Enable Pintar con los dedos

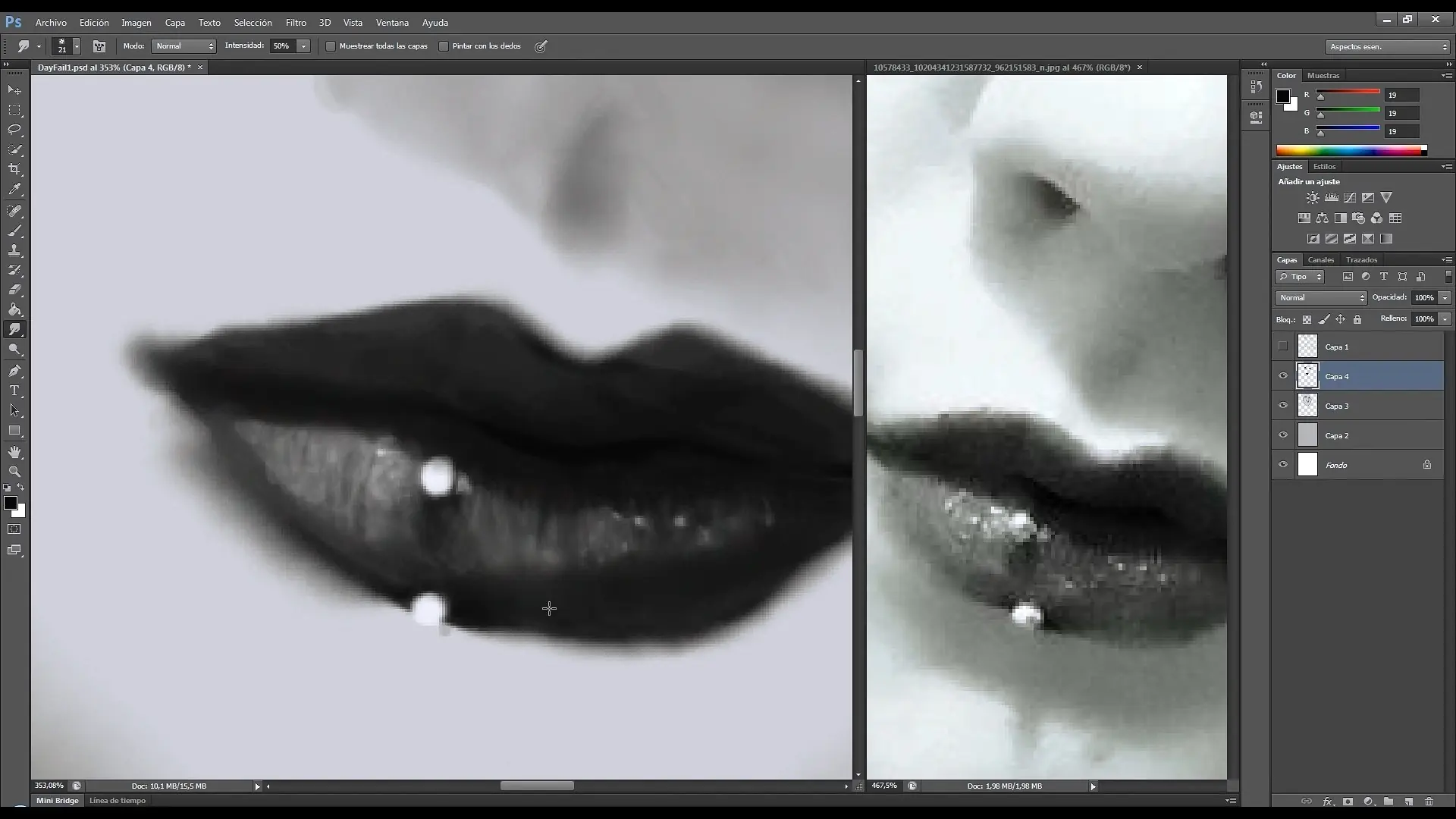[x=444, y=46]
